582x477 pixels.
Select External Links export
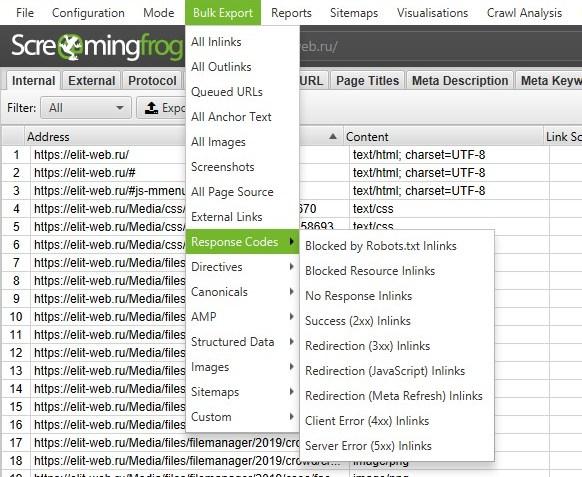tap(242, 217)
